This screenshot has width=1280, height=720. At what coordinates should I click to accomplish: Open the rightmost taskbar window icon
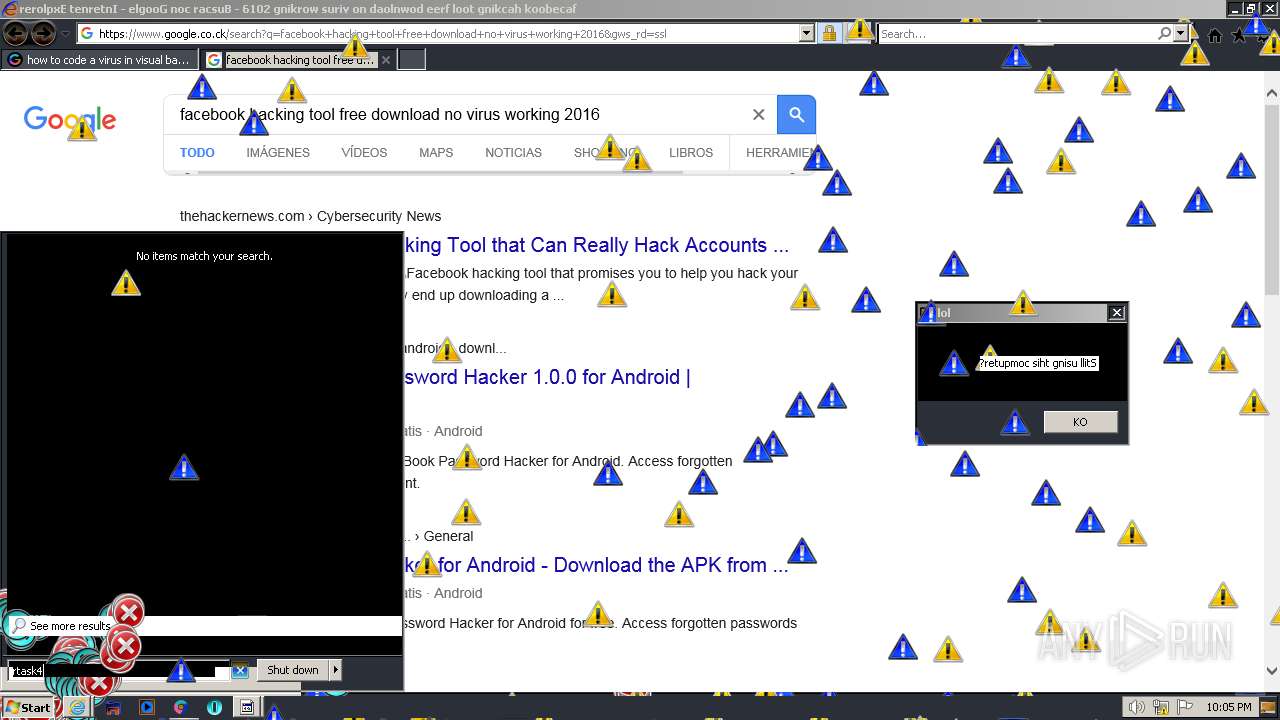[247, 707]
